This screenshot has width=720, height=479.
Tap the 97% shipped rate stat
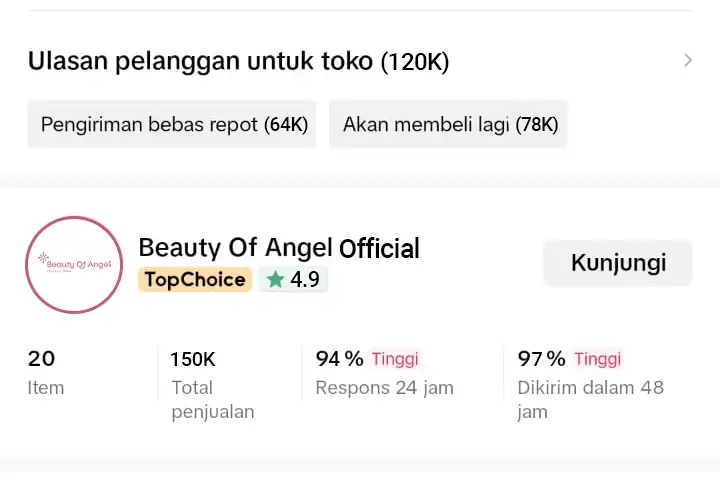click(541, 359)
